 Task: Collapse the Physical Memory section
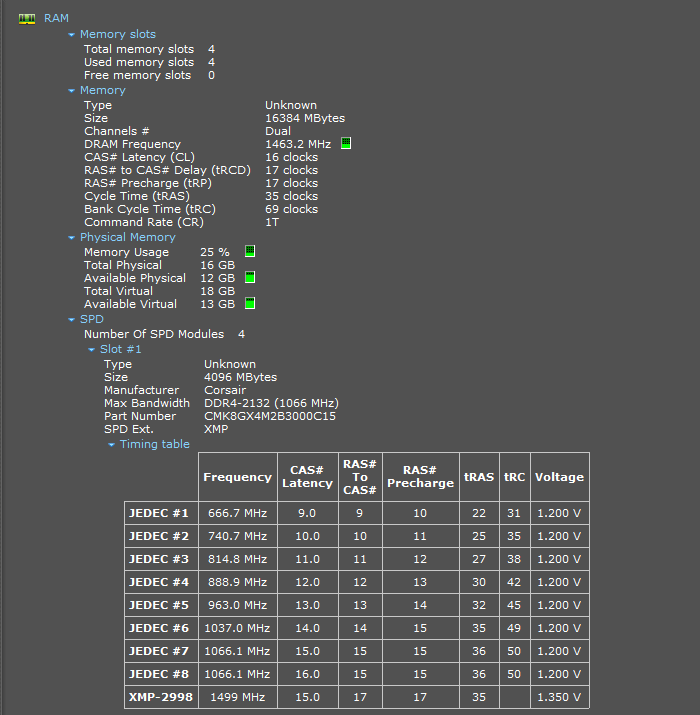click(71, 238)
